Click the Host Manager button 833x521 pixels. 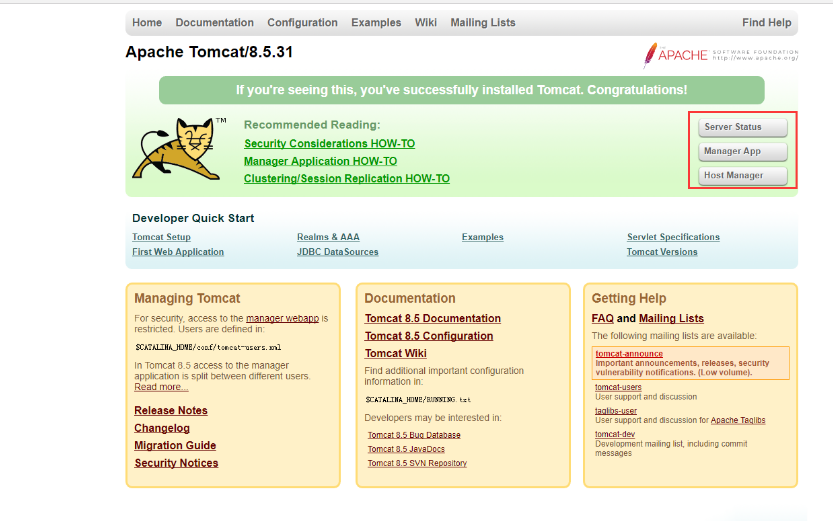click(x=743, y=175)
